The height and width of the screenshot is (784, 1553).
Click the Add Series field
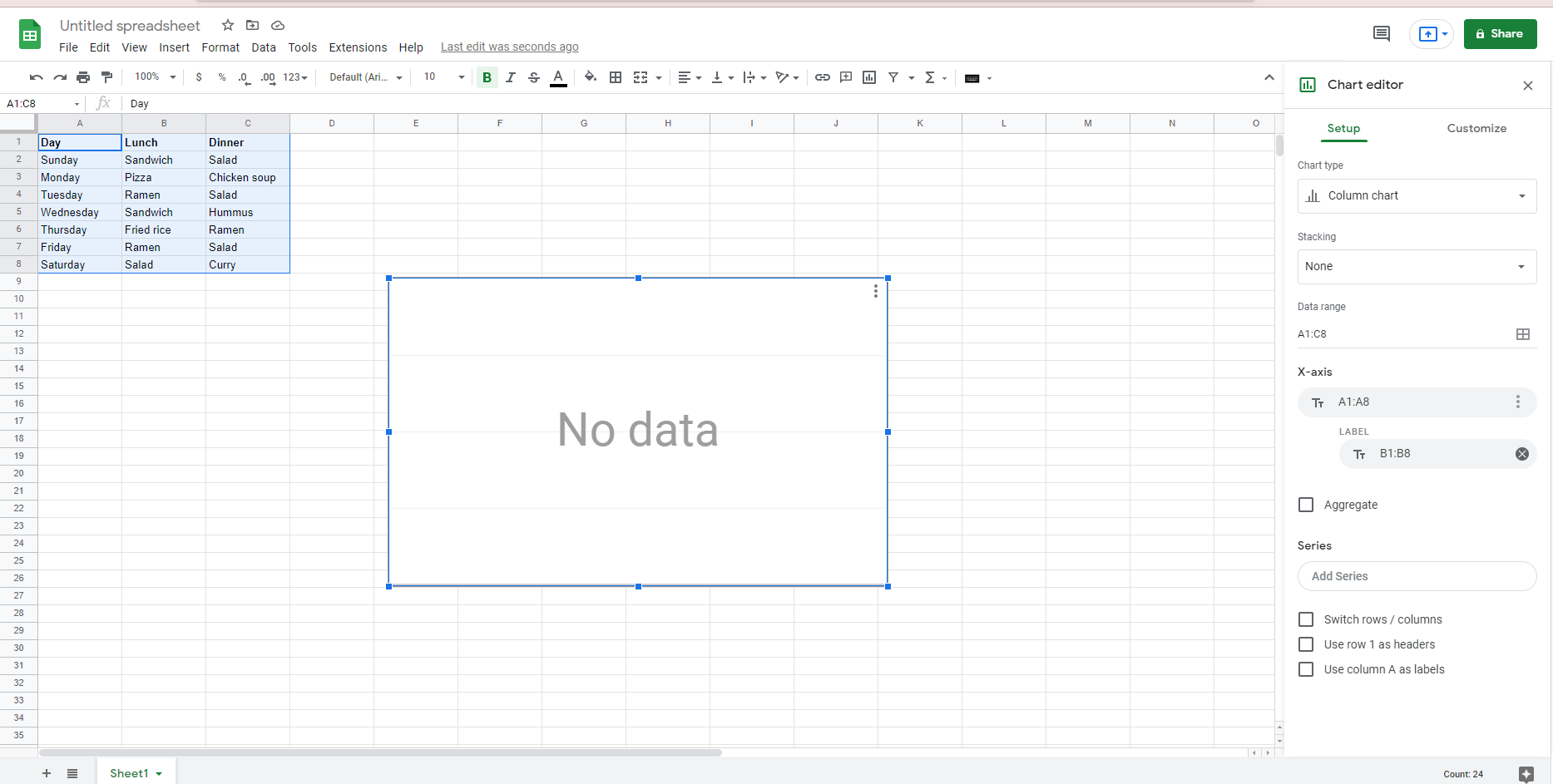point(1416,576)
